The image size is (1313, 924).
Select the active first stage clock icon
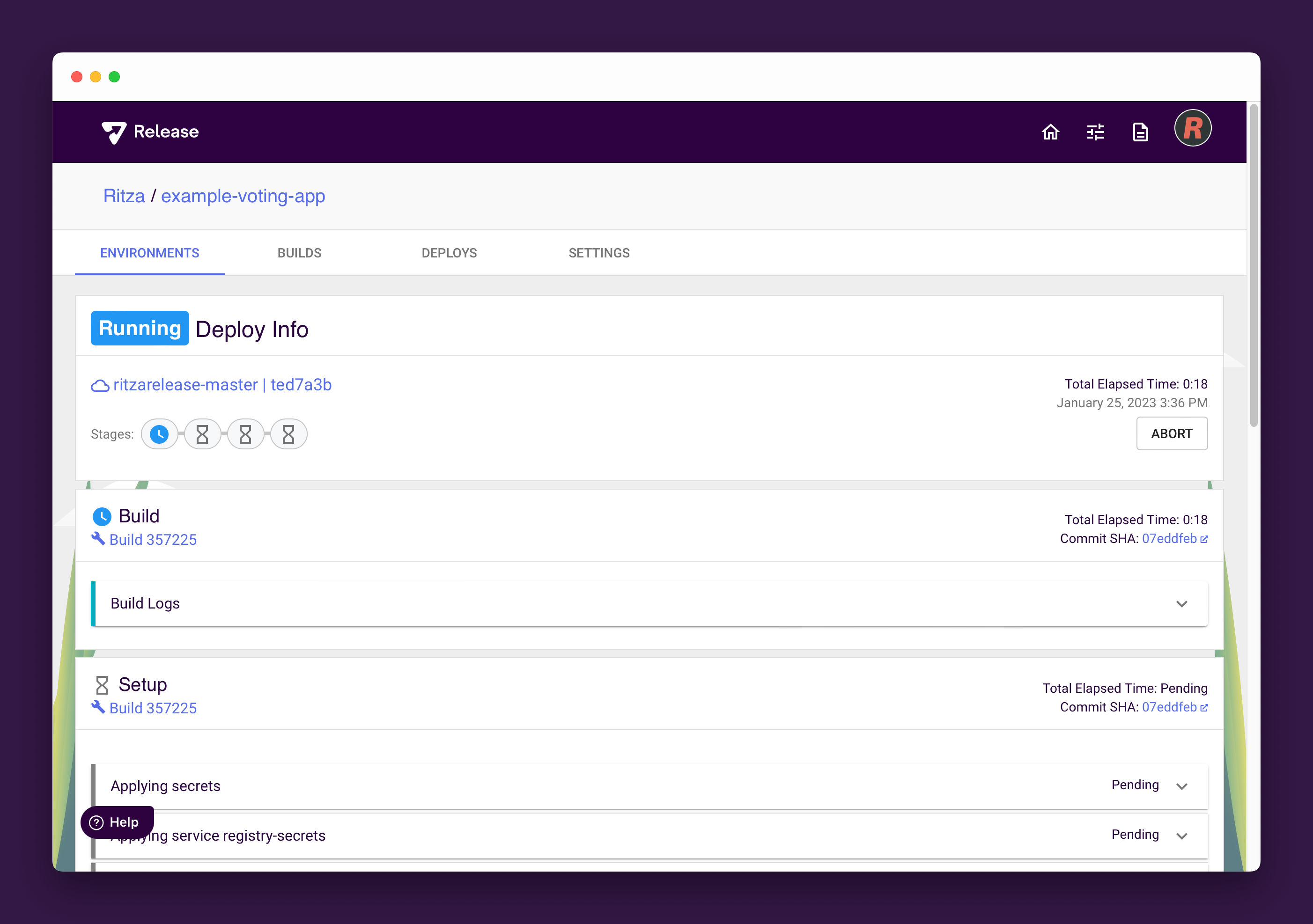click(x=159, y=434)
